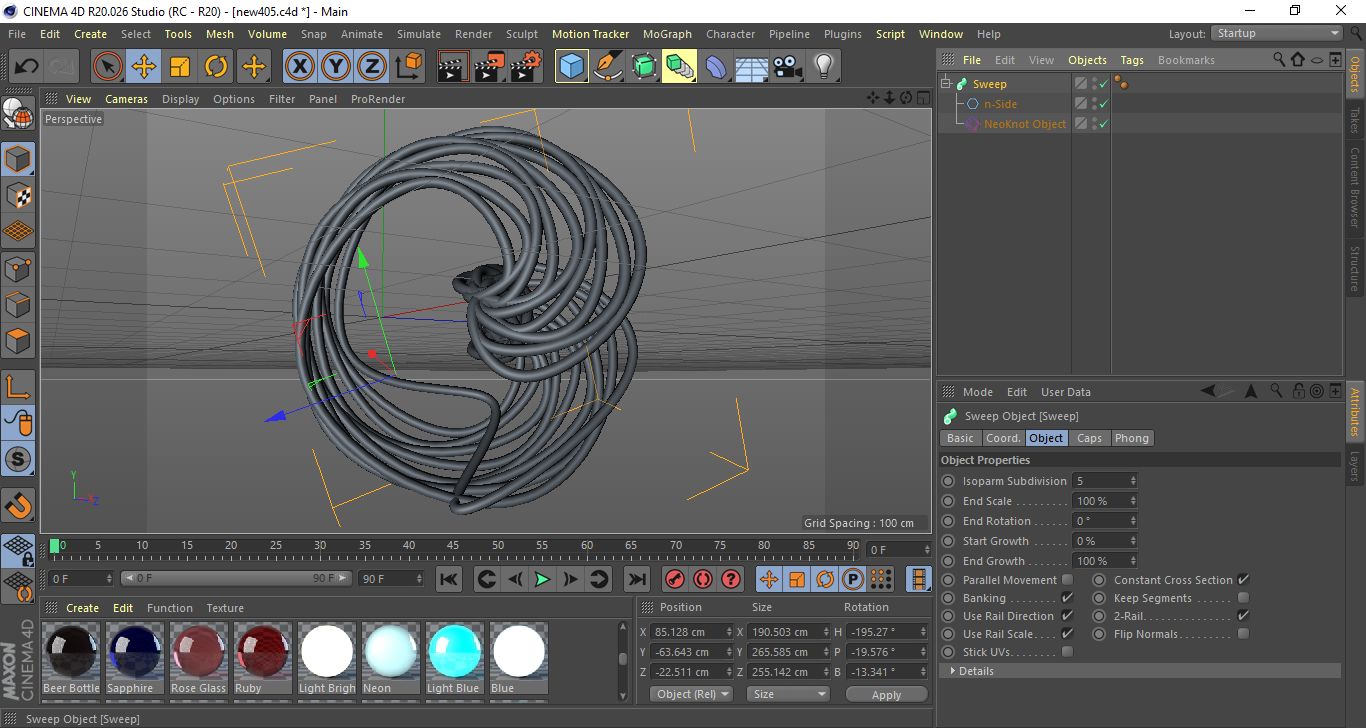Uncheck Constant Cross Section
Screen dimensions: 1366x728
(1243, 580)
